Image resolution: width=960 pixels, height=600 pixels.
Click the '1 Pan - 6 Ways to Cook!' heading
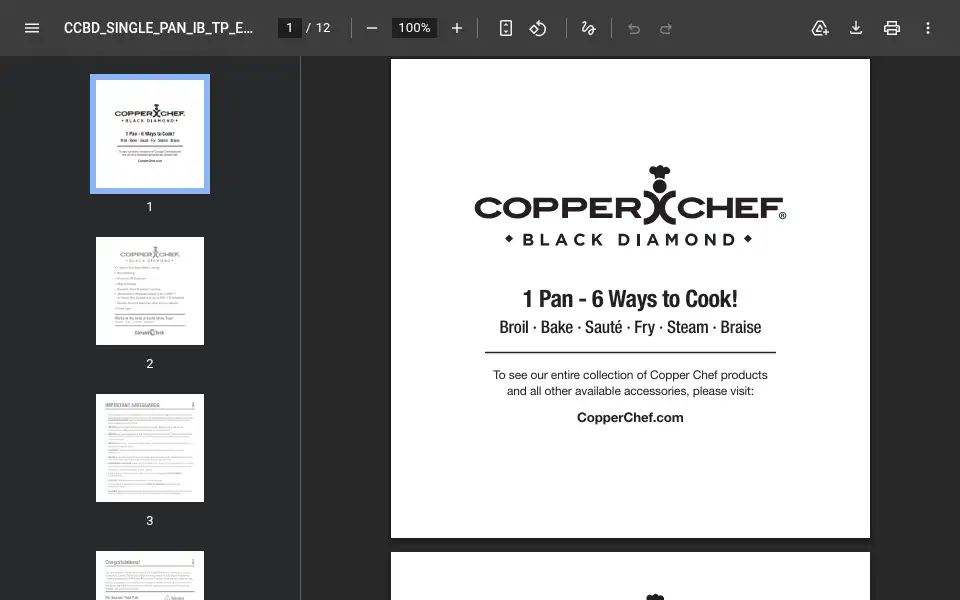(x=630, y=299)
